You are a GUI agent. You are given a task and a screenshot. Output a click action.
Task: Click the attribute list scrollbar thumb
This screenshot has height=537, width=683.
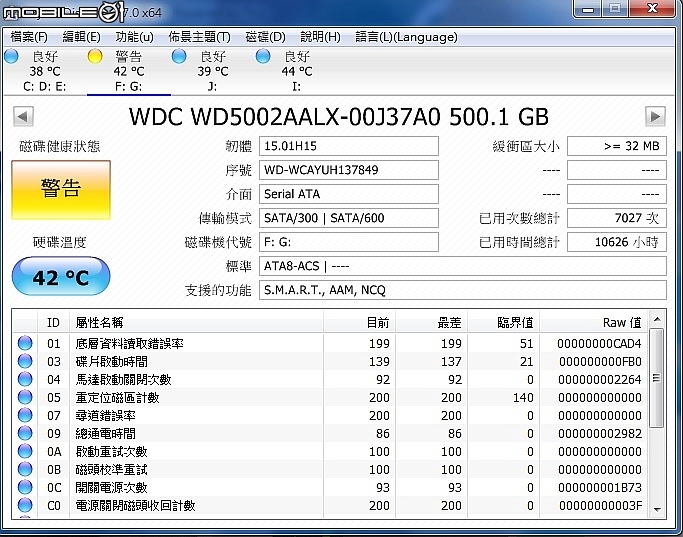pos(657,378)
